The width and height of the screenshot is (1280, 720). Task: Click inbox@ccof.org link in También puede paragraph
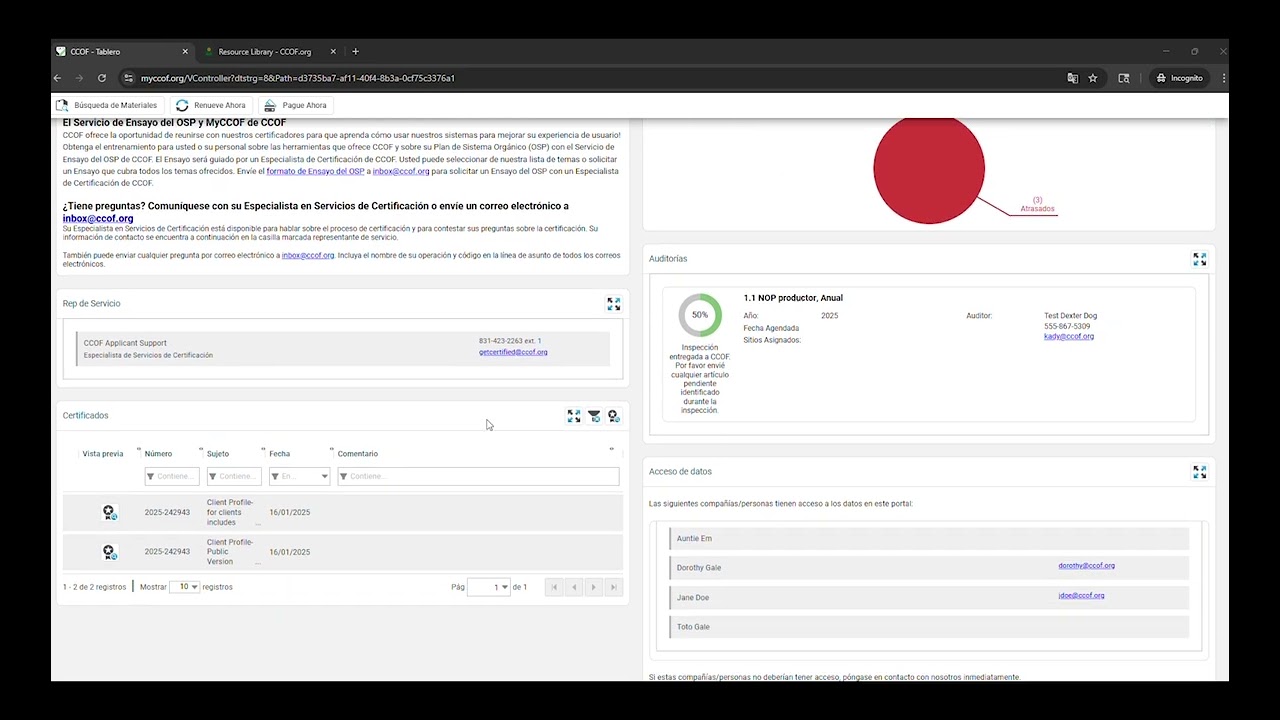tap(308, 255)
